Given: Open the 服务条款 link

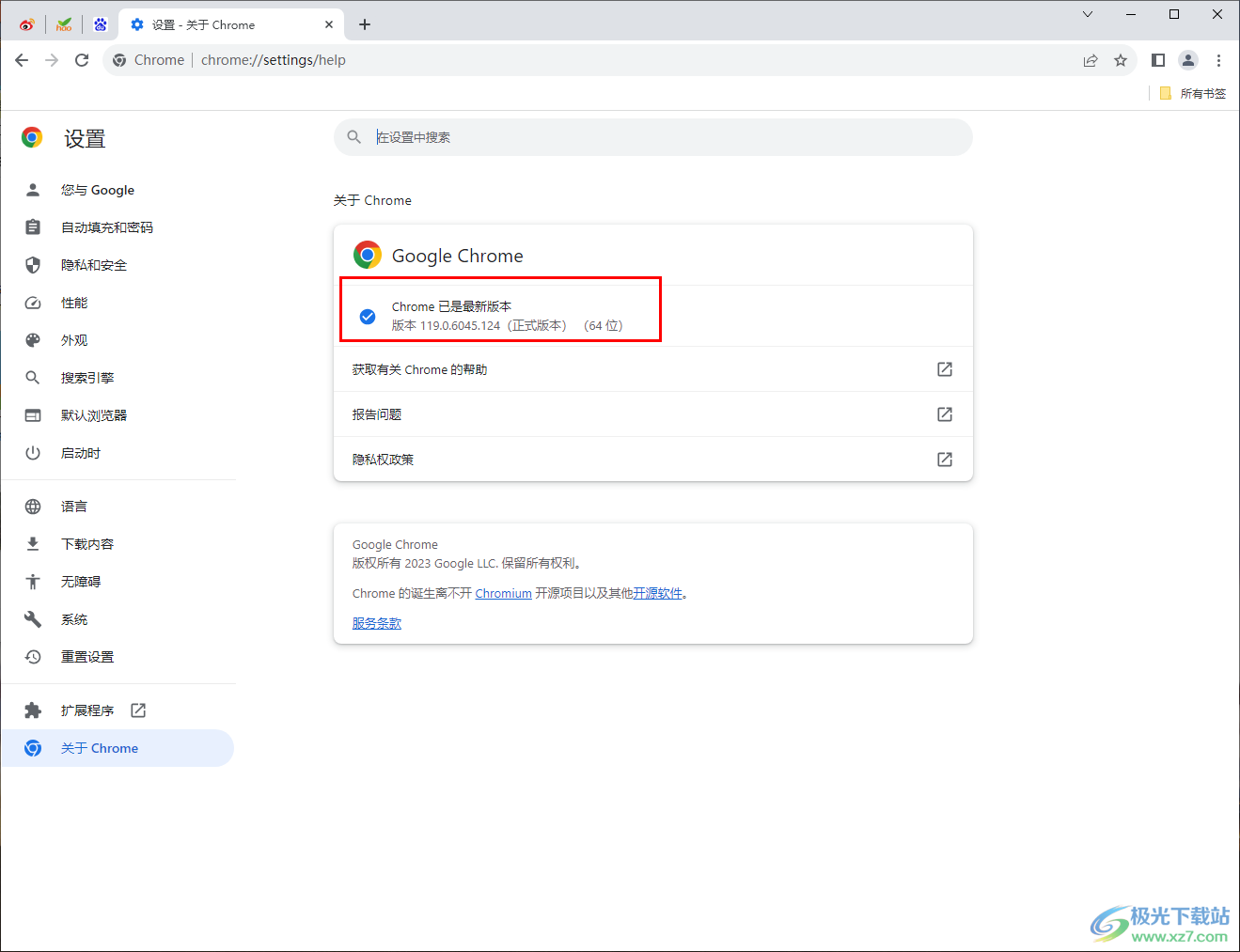Looking at the screenshot, I should [x=377, y=623].
